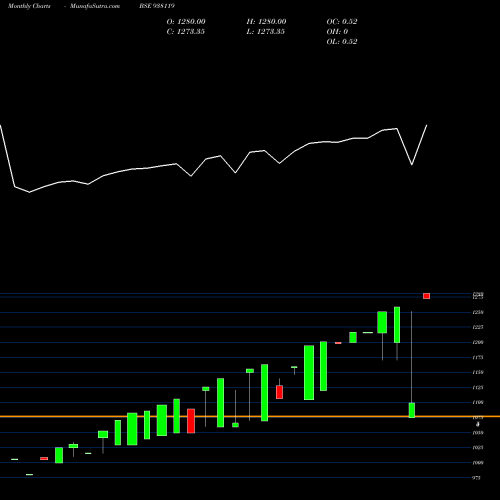
Task: Click the close value "C: 1273.35"
Action: [186, 32]
